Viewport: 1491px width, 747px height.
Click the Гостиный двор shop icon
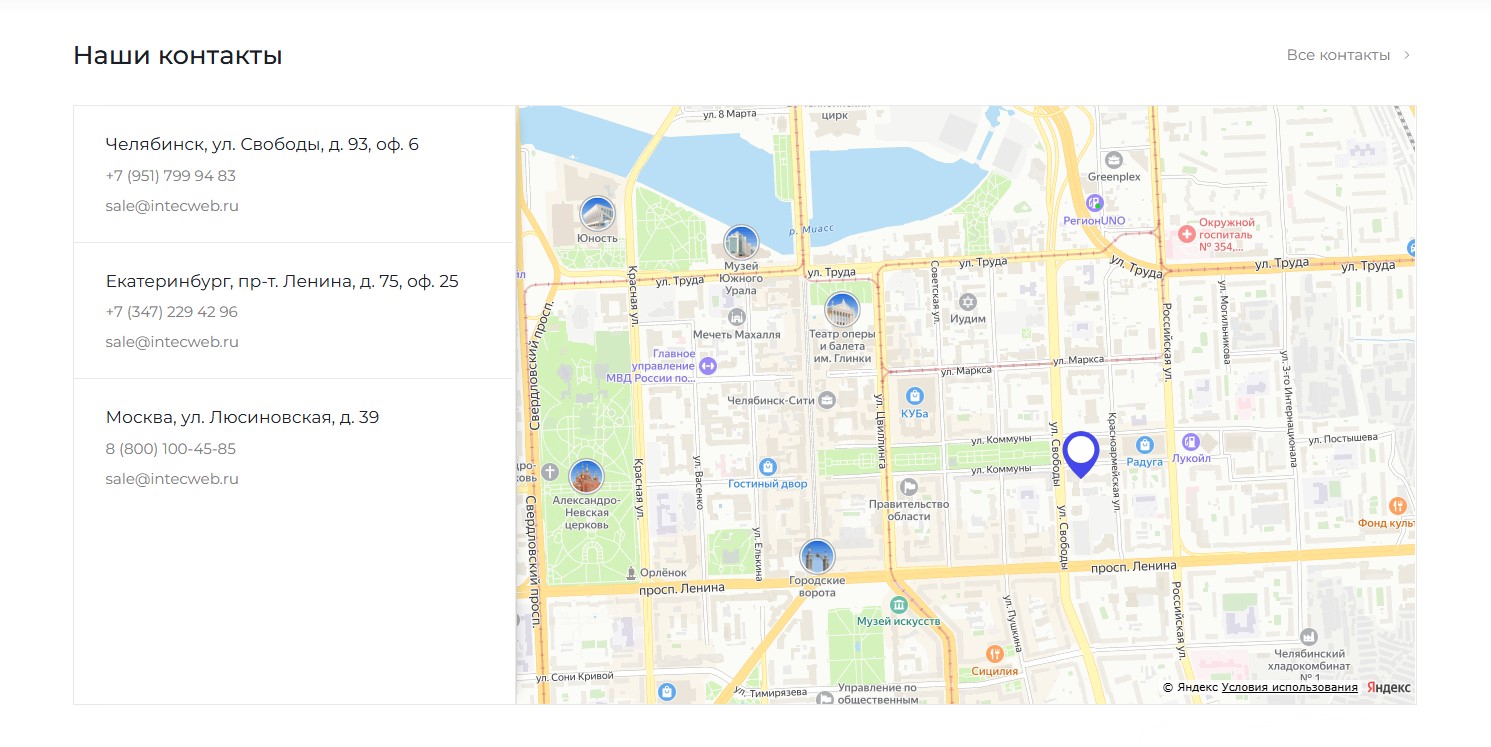(767, 466)
